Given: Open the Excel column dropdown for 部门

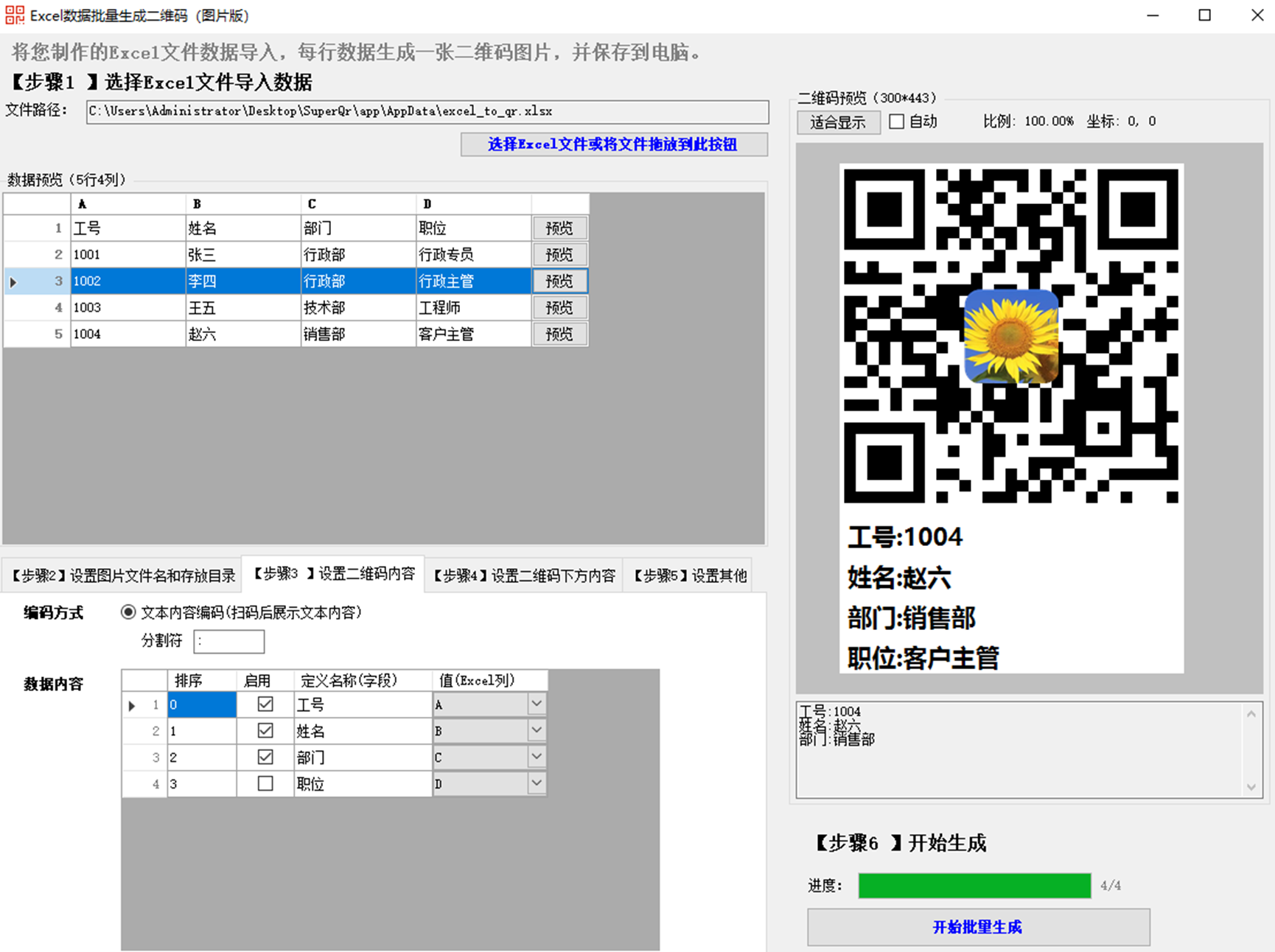Looking at the screenshot, I should (x=537, y=757).
